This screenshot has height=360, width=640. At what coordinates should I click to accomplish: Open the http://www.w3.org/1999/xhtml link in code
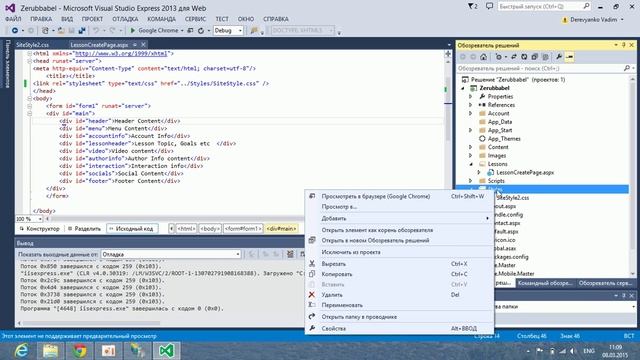pos(121,53)
